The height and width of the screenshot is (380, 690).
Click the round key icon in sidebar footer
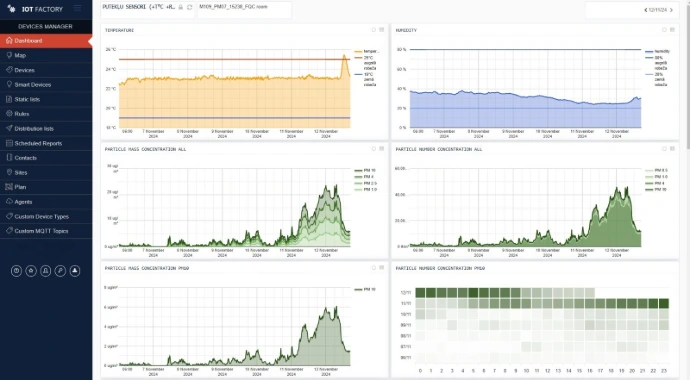tap(60, 271)
